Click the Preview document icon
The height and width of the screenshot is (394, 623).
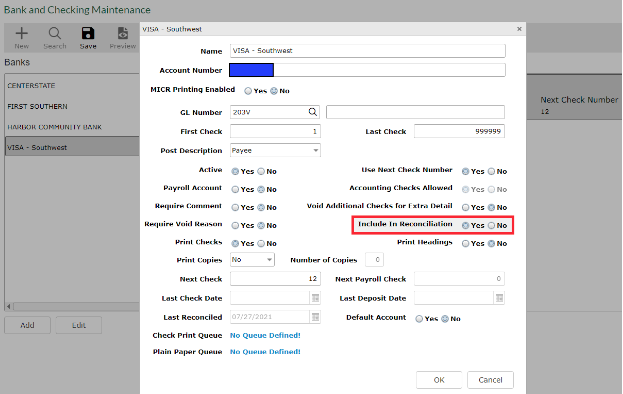point(123,33)
